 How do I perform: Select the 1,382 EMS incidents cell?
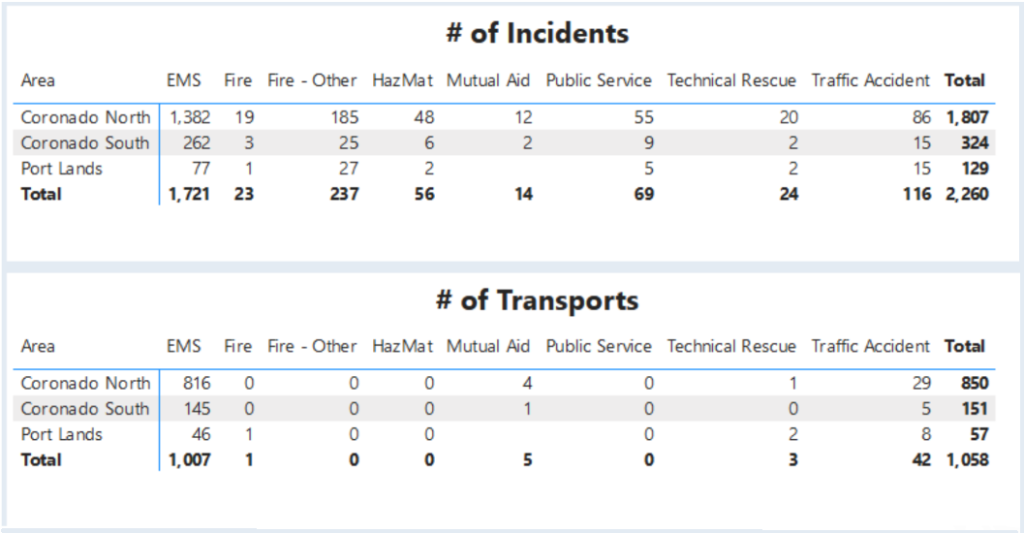click(190, 117)
